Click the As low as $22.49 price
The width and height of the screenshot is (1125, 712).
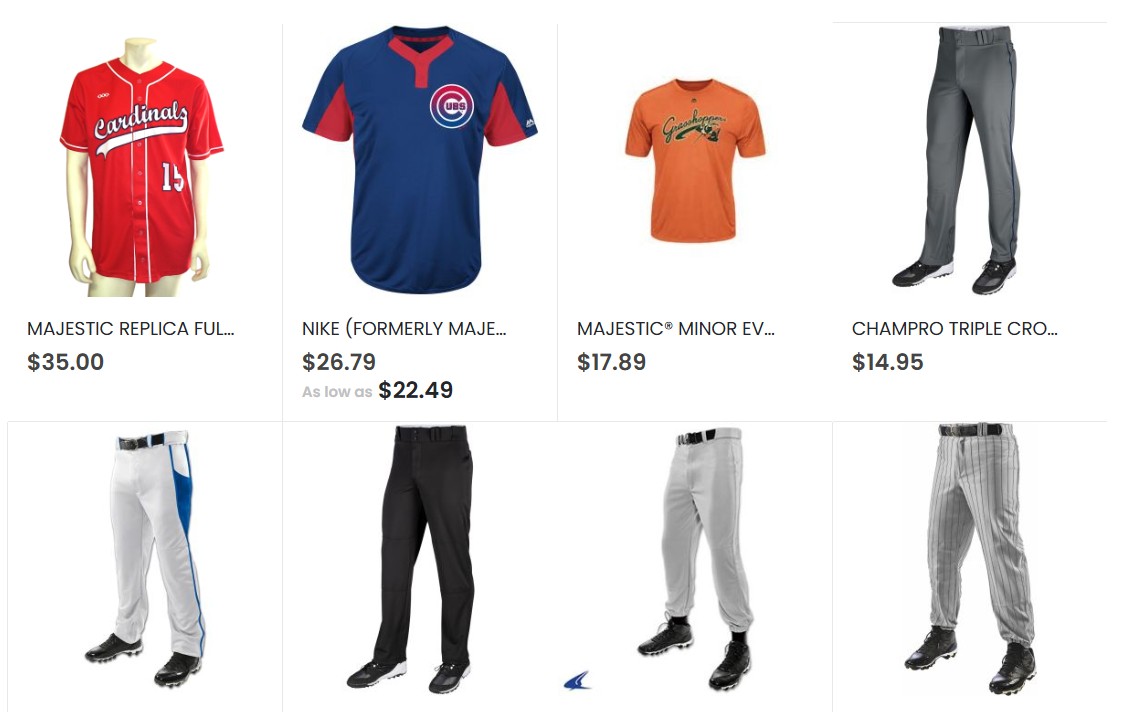[x=377, y=390]
